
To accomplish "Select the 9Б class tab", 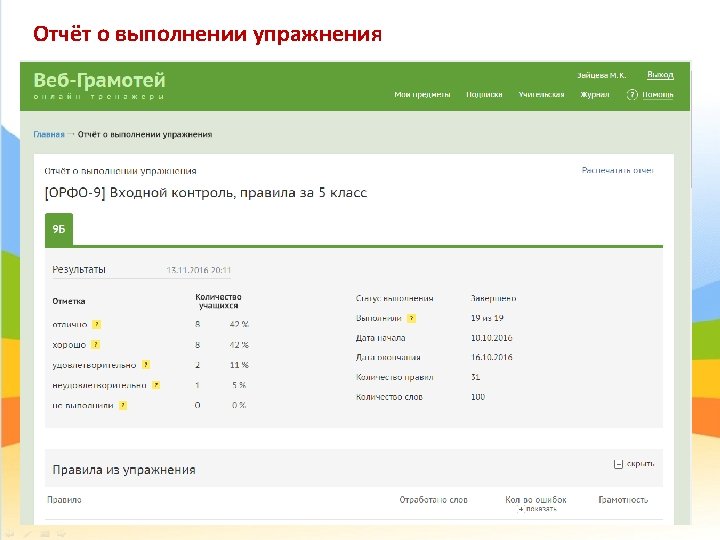I will coord(59,229).
